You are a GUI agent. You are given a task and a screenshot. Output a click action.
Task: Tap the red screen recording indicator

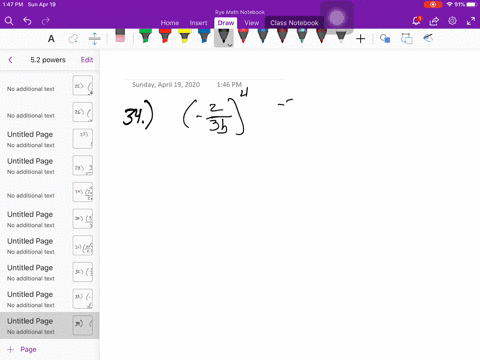coord(433,5)
